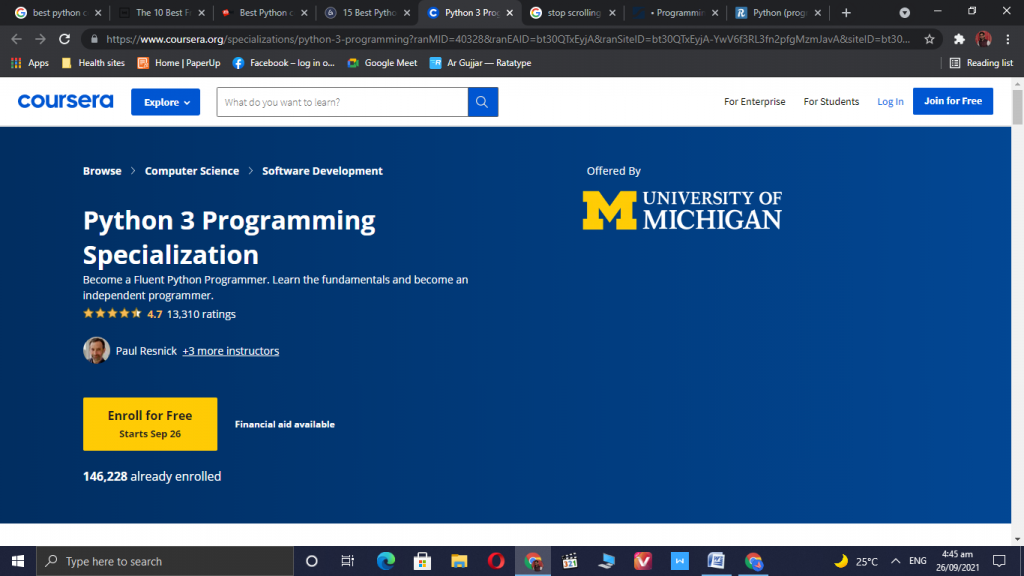1024x576 pixels.
Task: Open the Chrome profile avatar
Action: (984, 39)
